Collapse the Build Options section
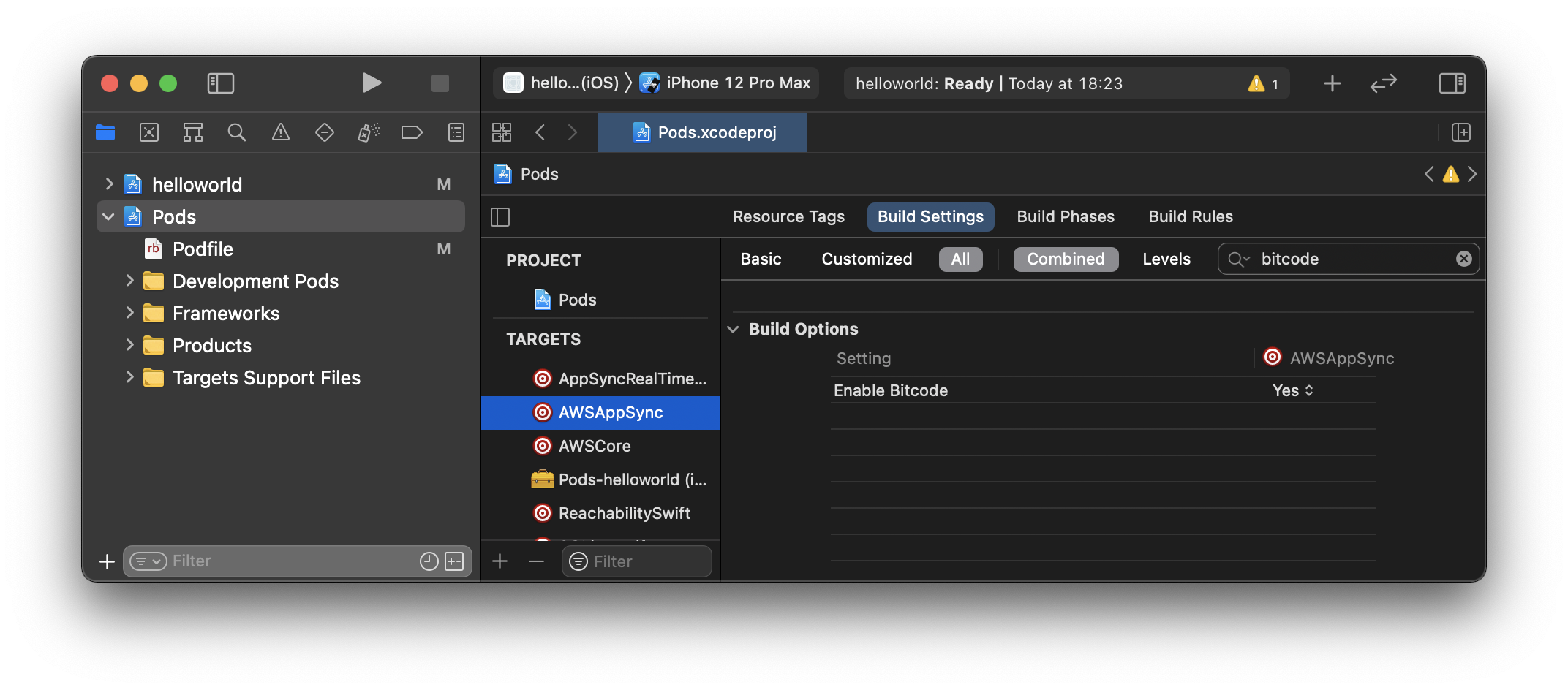 pyautogui.click(x=734, y=329)
